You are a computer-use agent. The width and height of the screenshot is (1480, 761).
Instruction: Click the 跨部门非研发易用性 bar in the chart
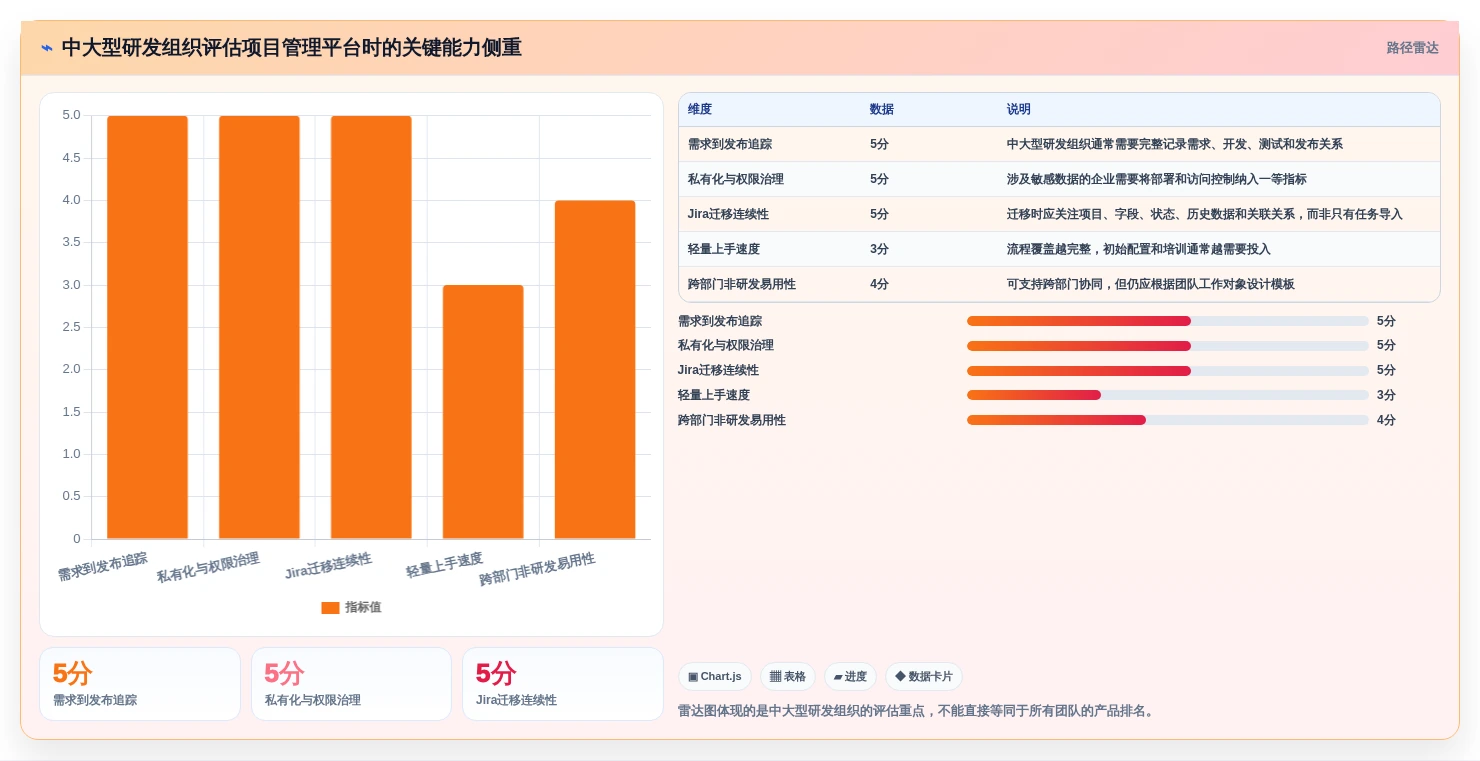(x=595, y=370)
